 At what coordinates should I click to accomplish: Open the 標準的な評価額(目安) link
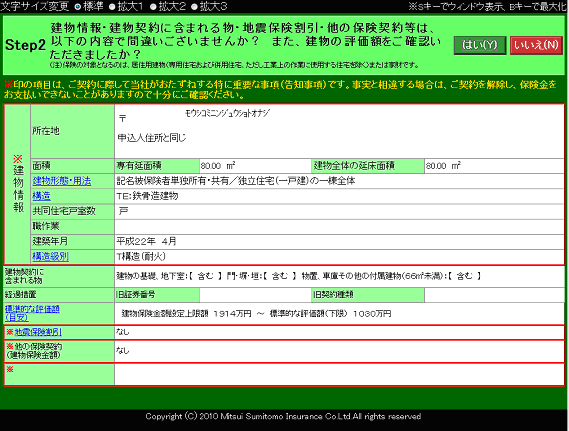click(x=32, y=313)
